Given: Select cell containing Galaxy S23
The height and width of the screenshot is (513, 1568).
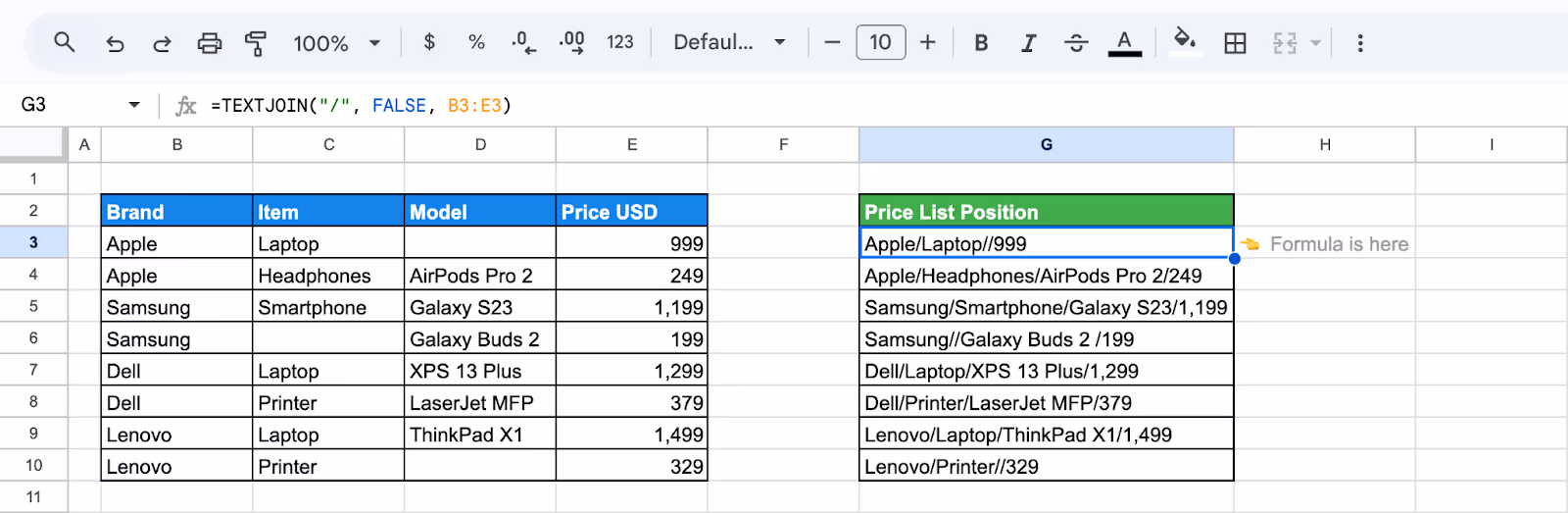Looking at the screenshot, I should point(480,307).
